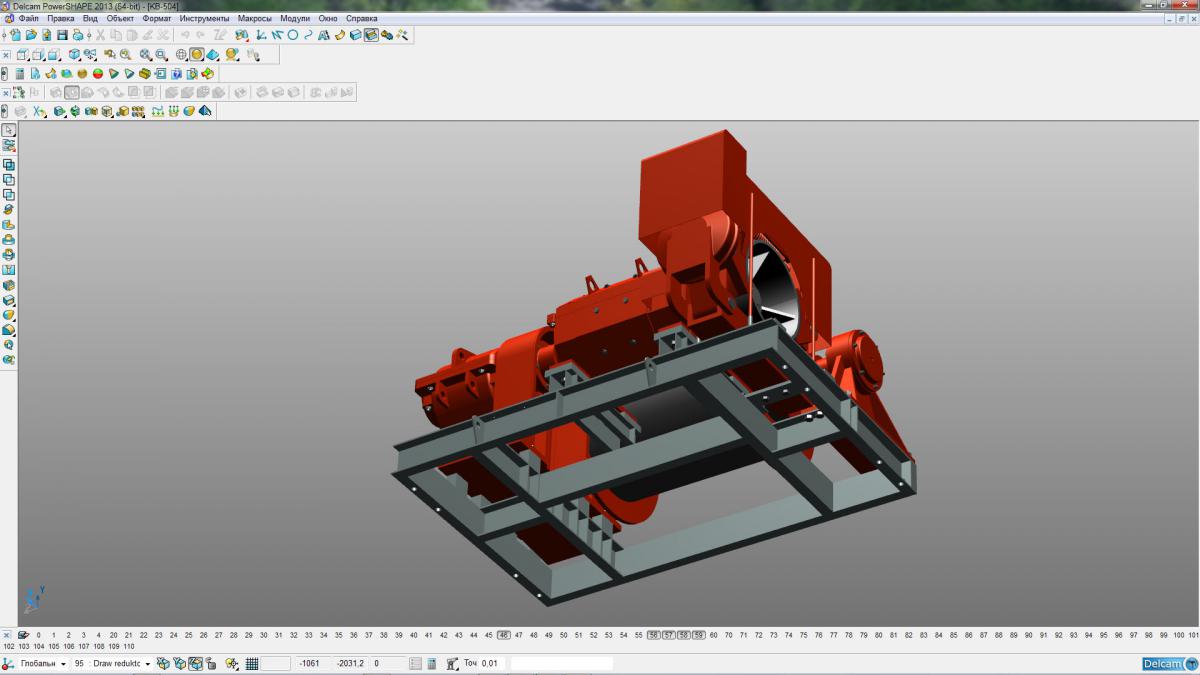Viewport: 1200px width, 675px height.
Task: Close the levels bar with its X button
Action: (6, 635)
